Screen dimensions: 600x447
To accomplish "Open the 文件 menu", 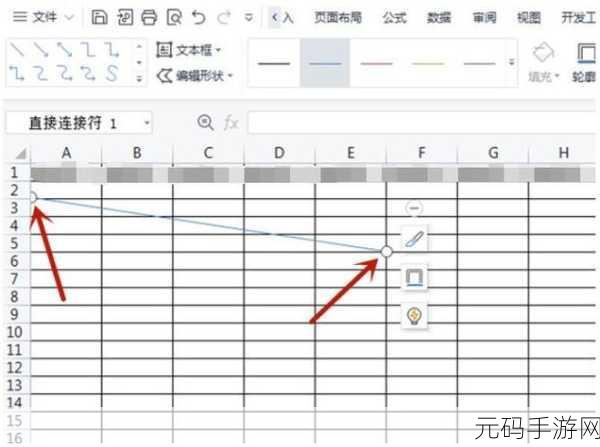I will point(35,17).
